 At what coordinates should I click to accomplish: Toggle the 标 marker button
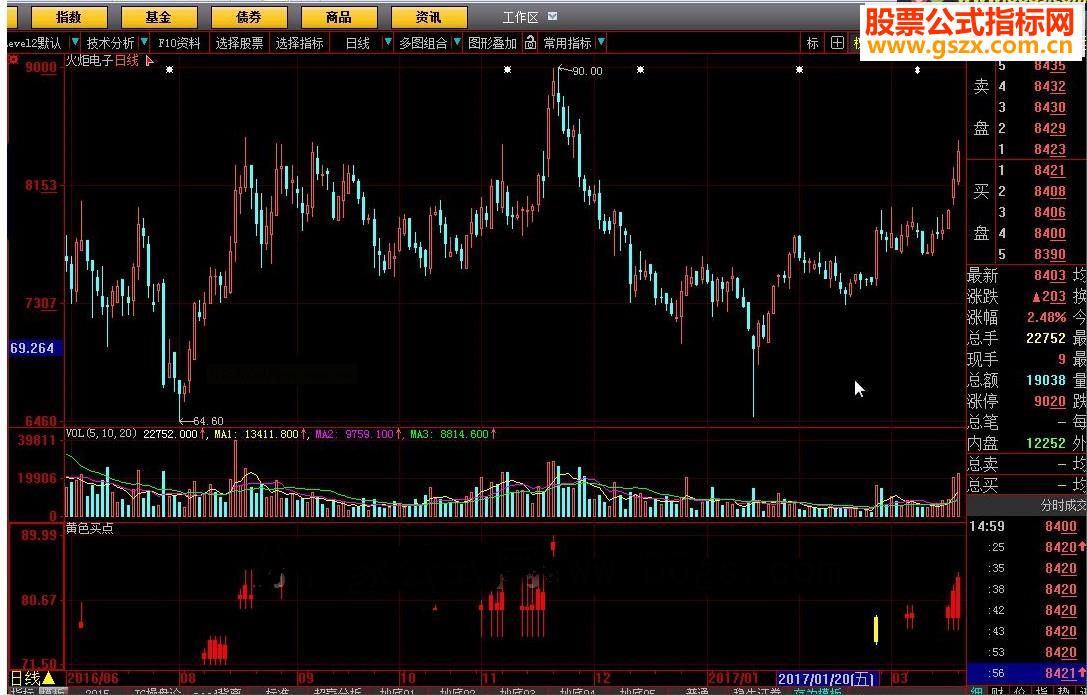(x=812, y=43)
